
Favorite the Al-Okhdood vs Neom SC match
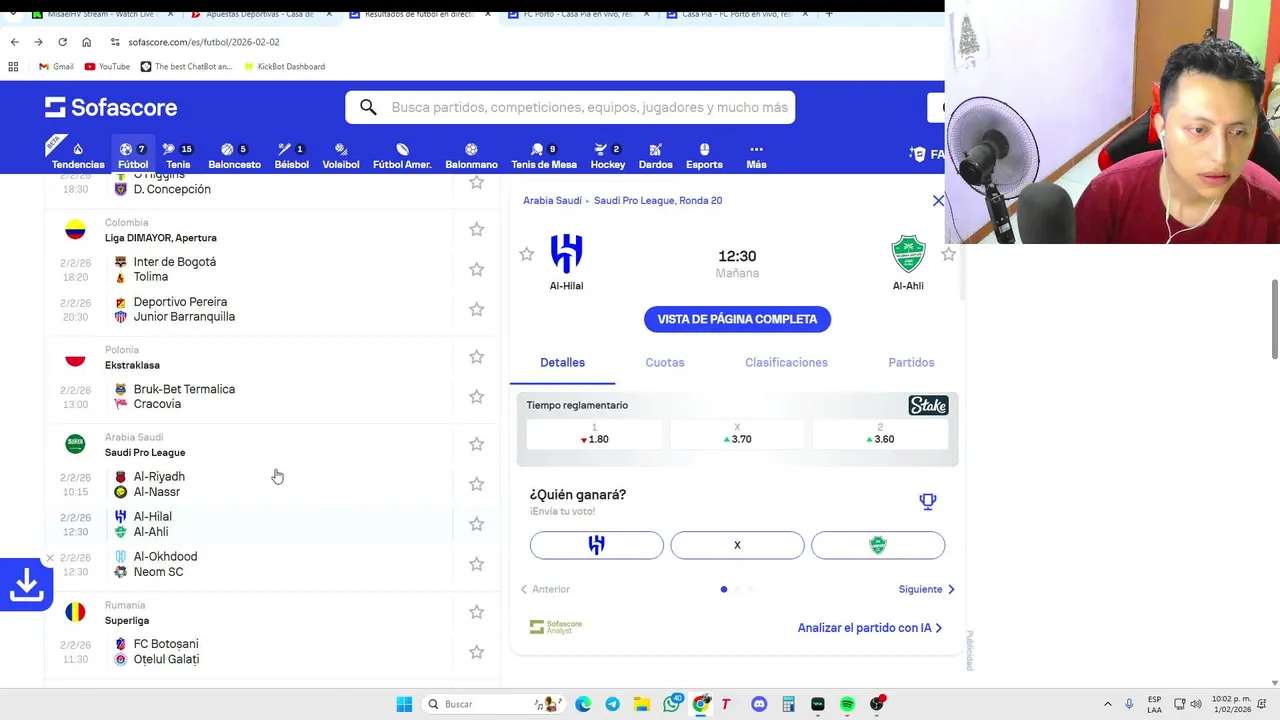pos(476,564)
